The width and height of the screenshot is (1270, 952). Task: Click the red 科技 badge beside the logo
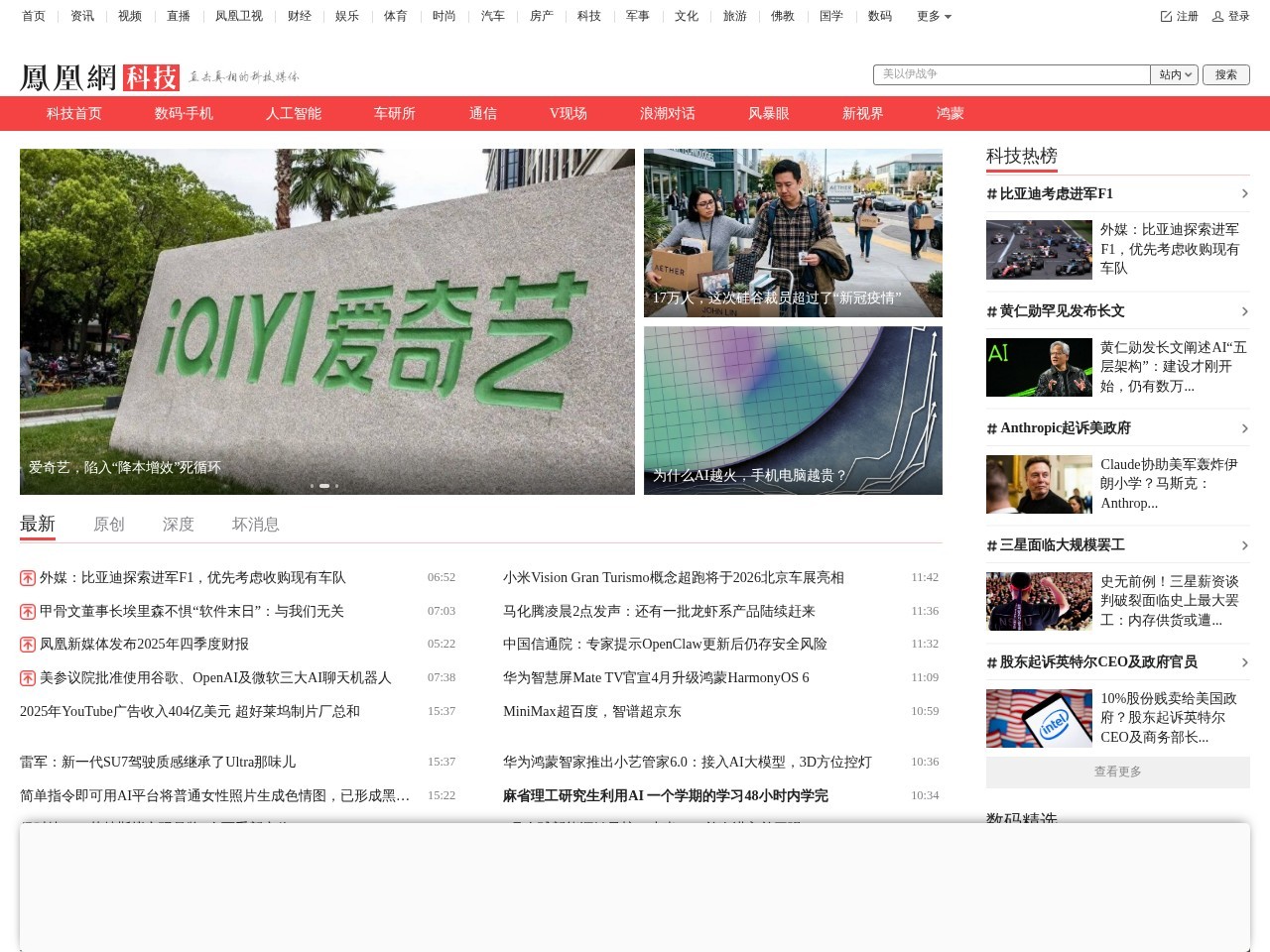click(x=150, y=76)
